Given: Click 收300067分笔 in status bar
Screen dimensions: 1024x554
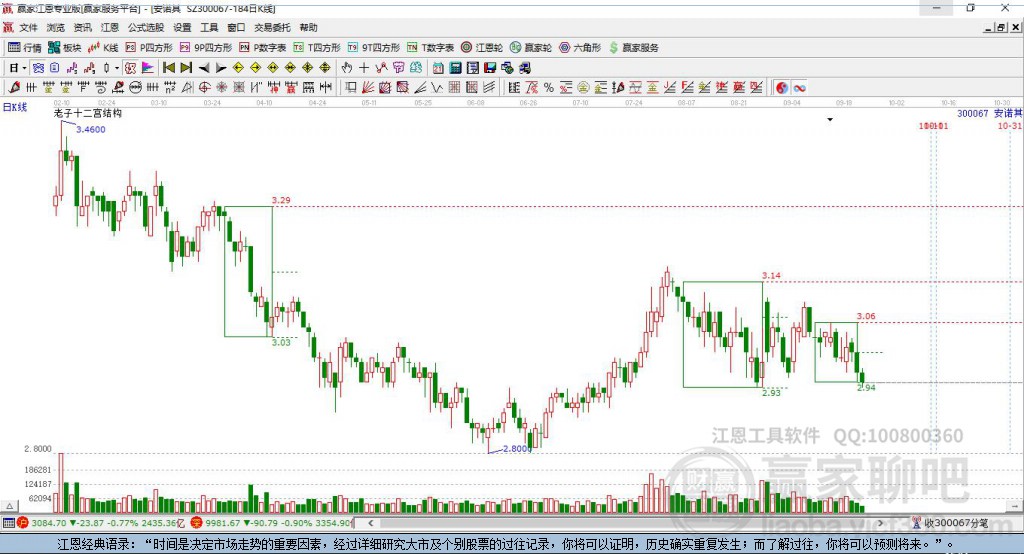Looking at the screenshot, I should click(956, 523).
